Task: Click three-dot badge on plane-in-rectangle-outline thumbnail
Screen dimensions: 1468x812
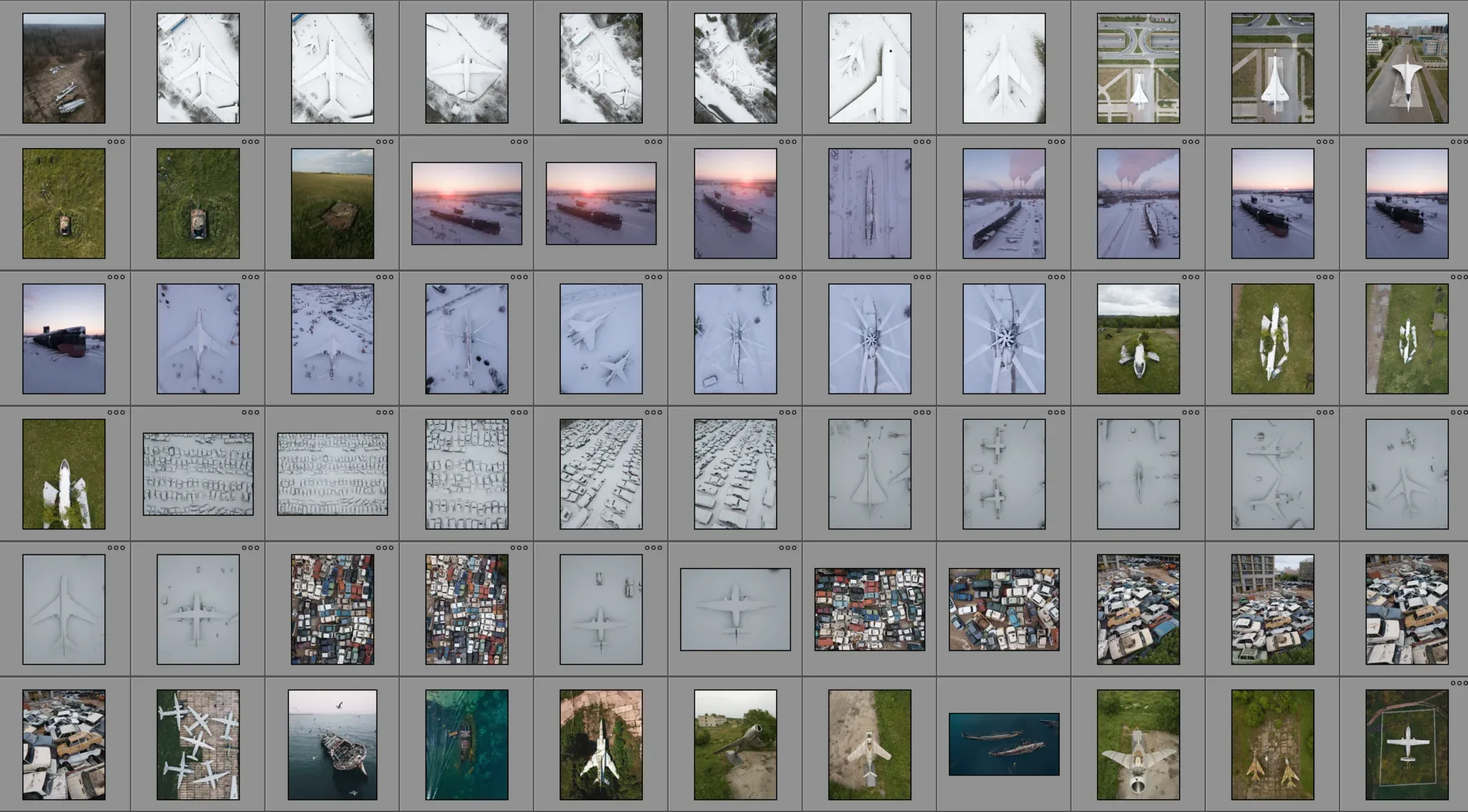Action: click(x=1458, y=683)
